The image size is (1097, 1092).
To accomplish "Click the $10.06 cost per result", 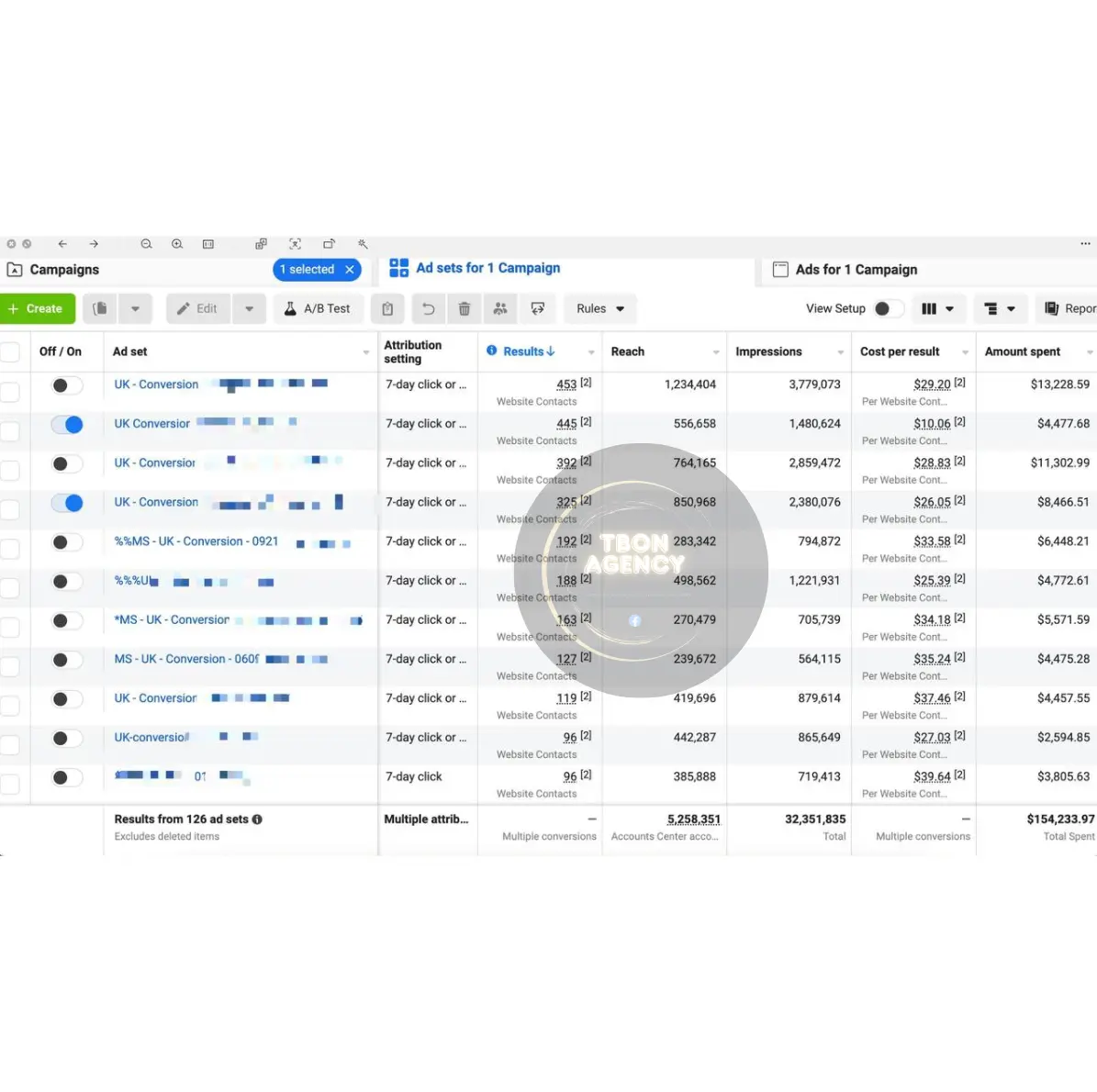I will point(932,423).
